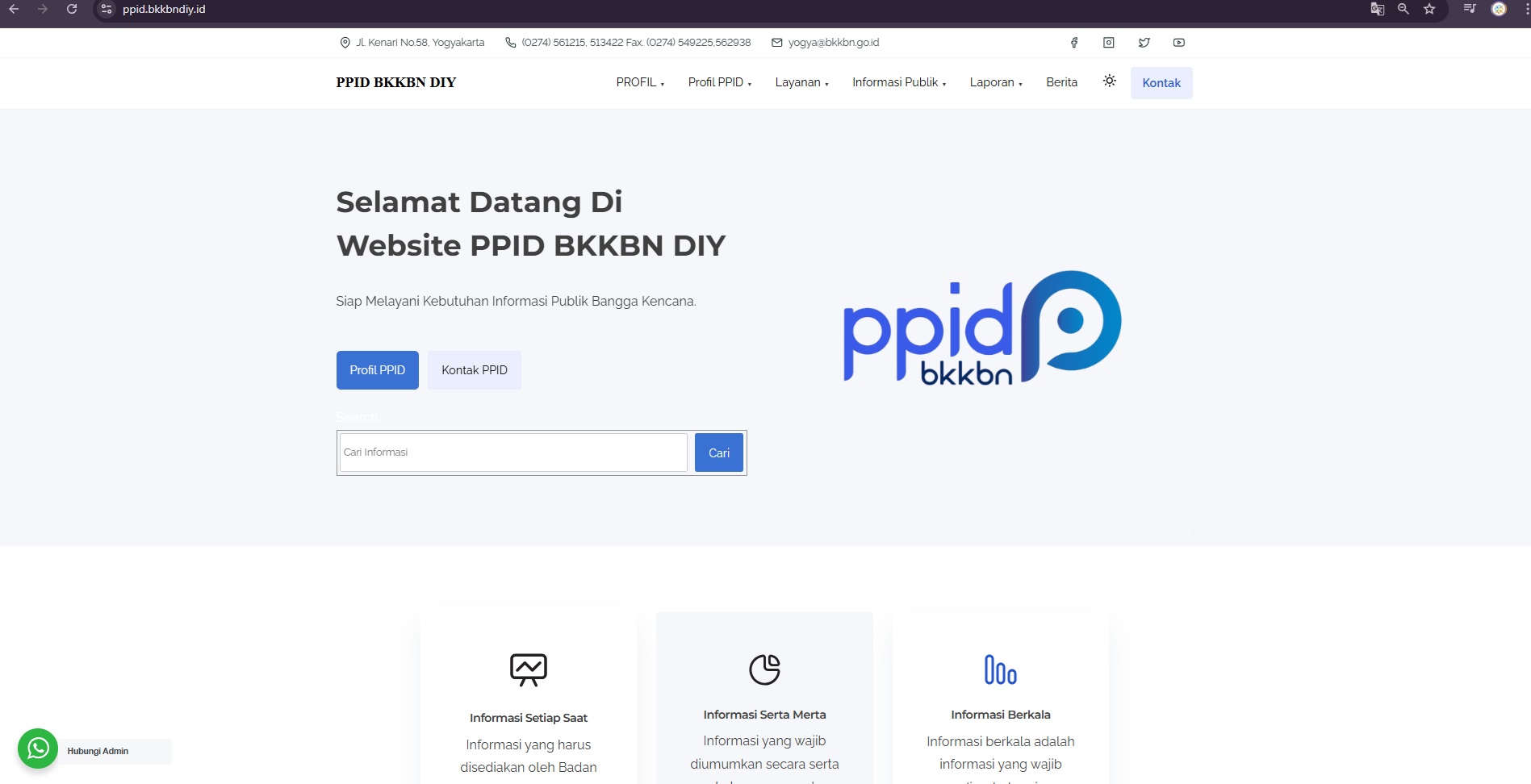The height and width of the screenshot is (784, 1531).
Task: Toggle the light/dark theme sun icon
Action: pyautogui.click(x=1110, y=81)
